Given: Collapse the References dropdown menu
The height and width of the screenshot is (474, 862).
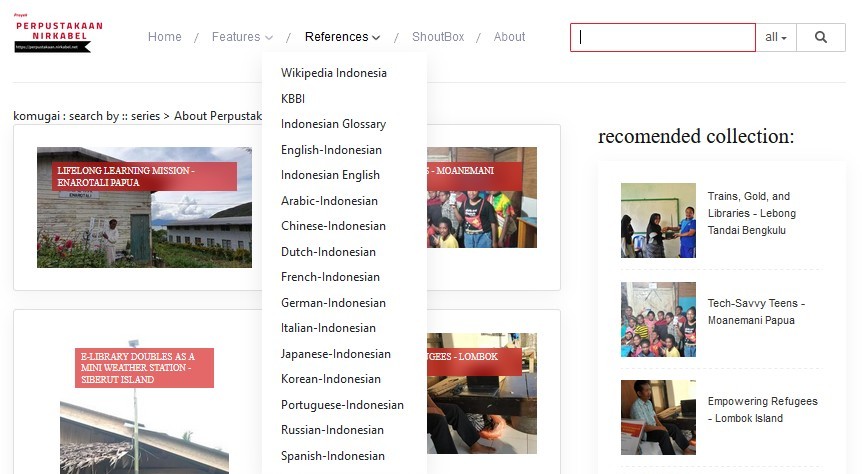Looking at the screenshot, I should click(342, 37).
